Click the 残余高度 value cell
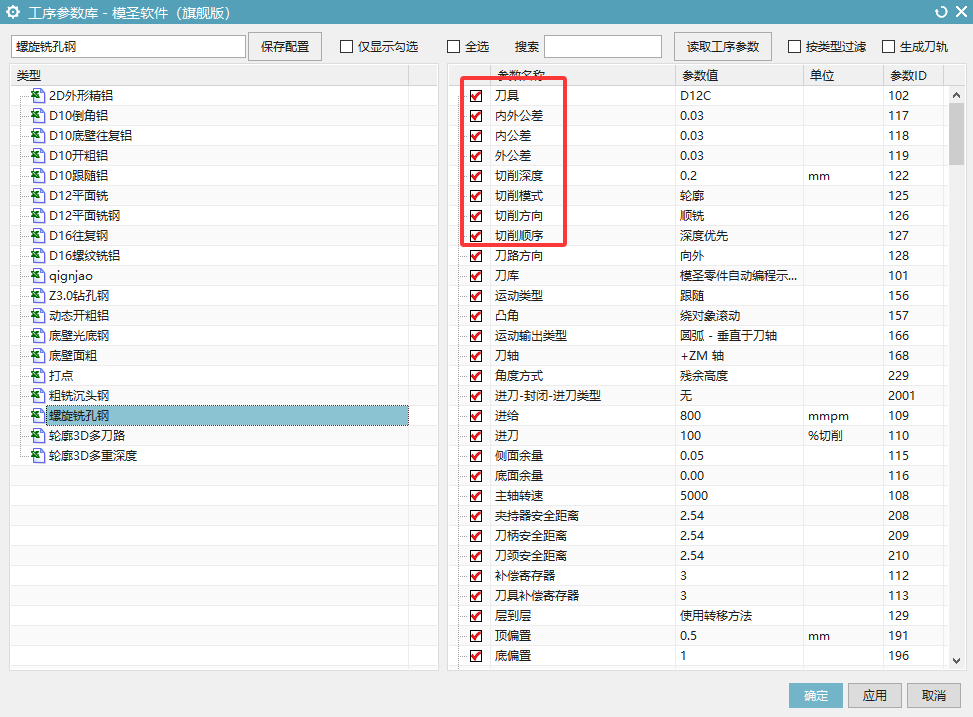 [x=739, y=376]
